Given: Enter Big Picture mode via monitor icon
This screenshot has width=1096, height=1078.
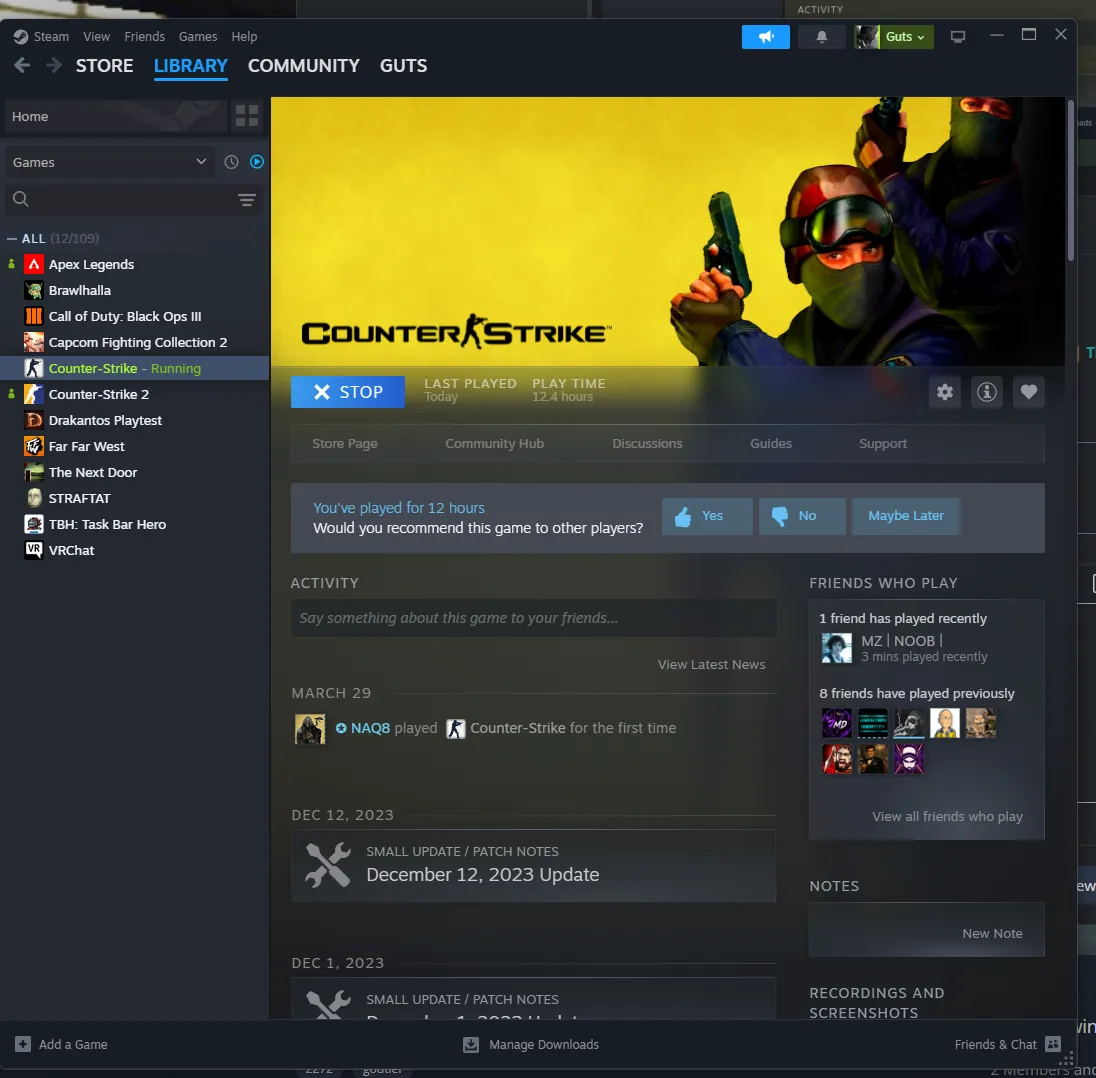Looking at the screenshot, I should click(x=958, y=37).
